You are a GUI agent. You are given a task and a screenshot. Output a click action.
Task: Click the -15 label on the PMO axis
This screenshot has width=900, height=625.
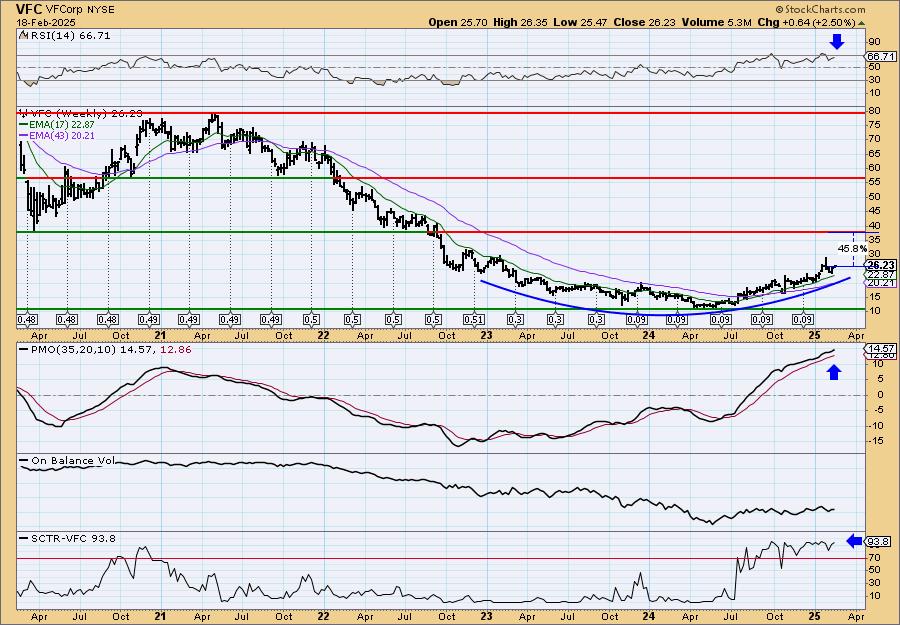click(874, 441)
